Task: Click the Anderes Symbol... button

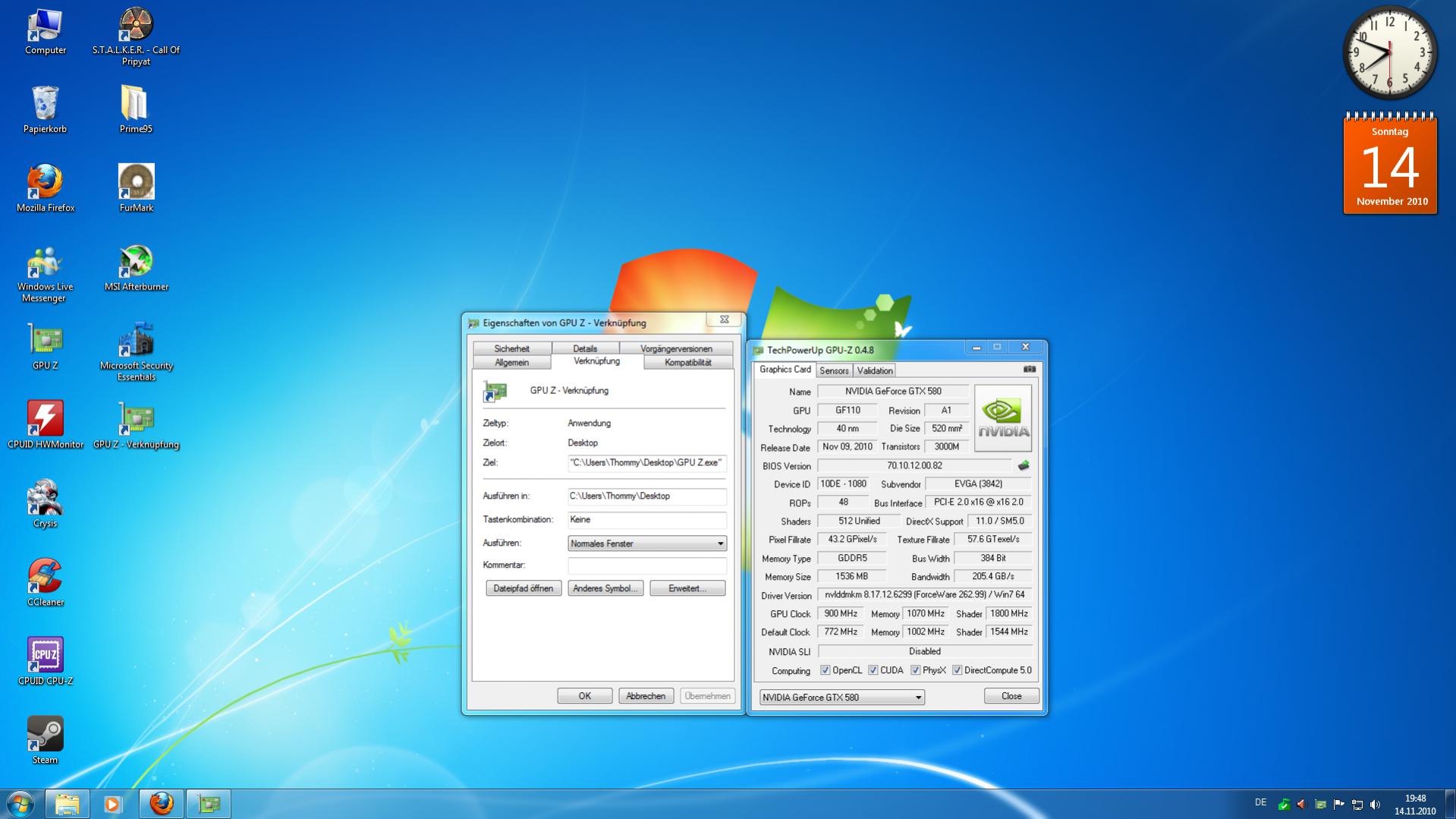Action: coord(605,588)
